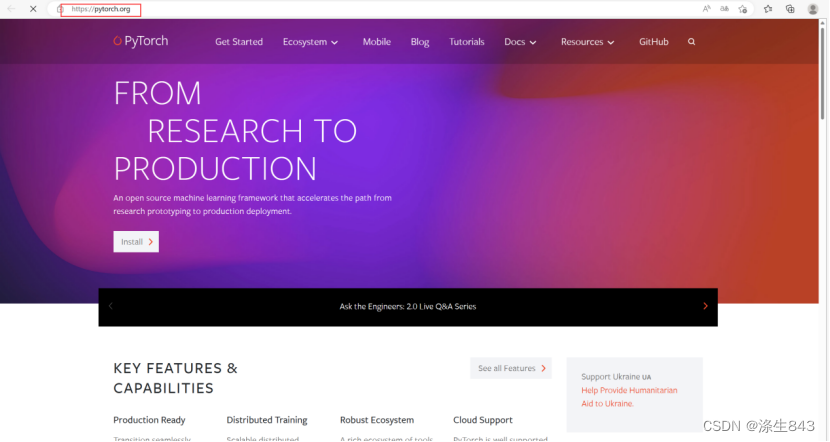Click the Distributed Training feature heading
This screenshot has height=442, width=830.
tap(267, 420)
